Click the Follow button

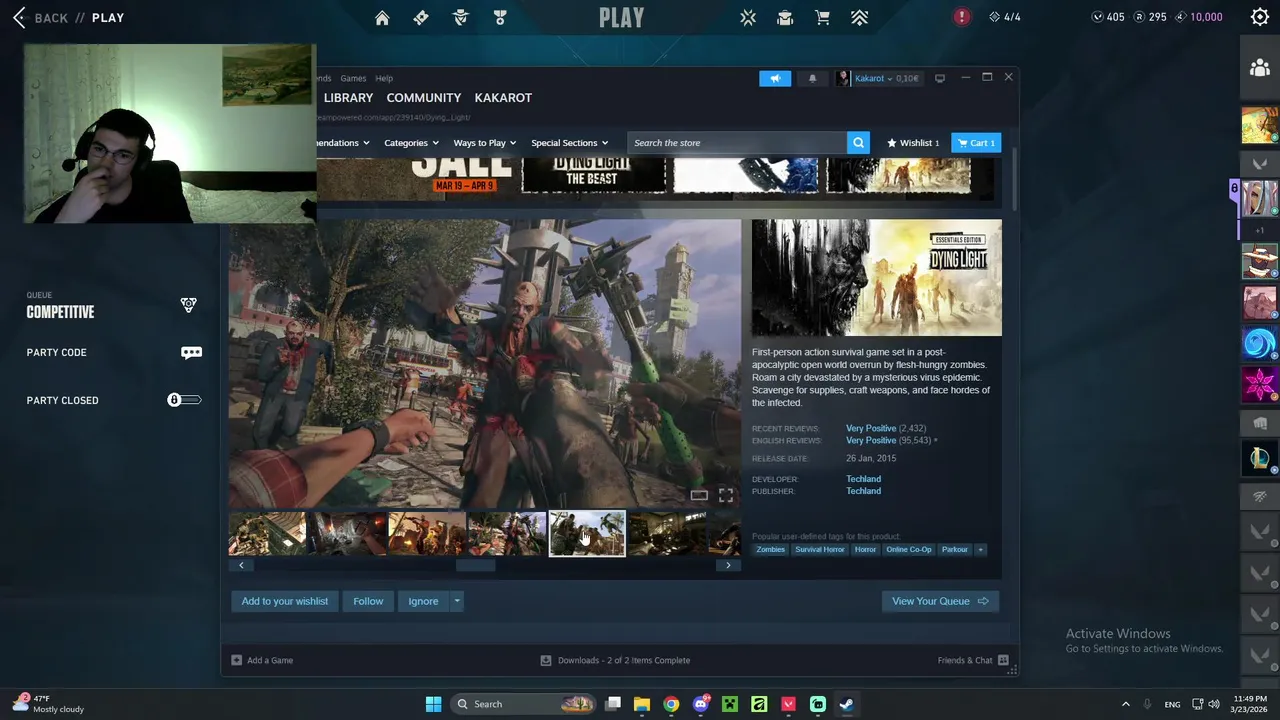(368, 601)
